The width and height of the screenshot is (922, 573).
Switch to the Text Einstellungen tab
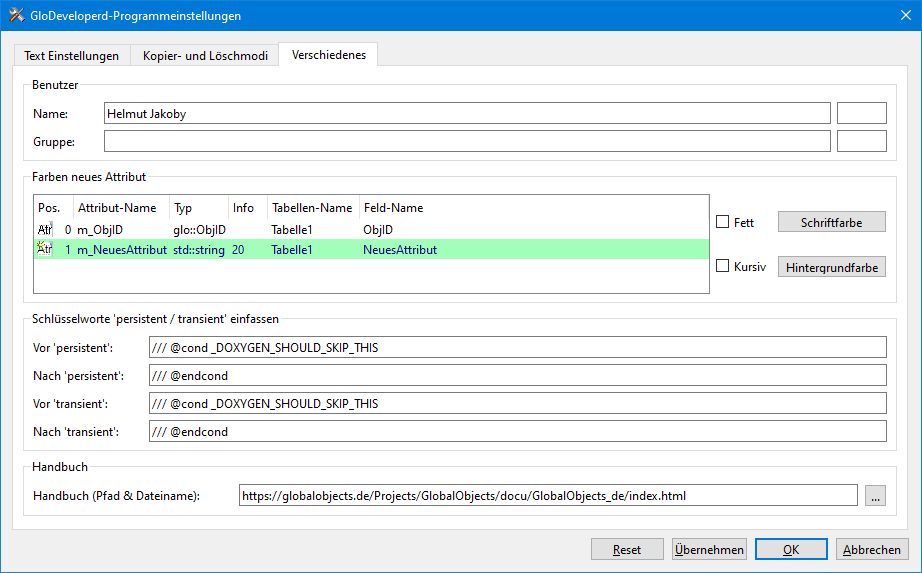pyautogui.click(x=71, y=55)
